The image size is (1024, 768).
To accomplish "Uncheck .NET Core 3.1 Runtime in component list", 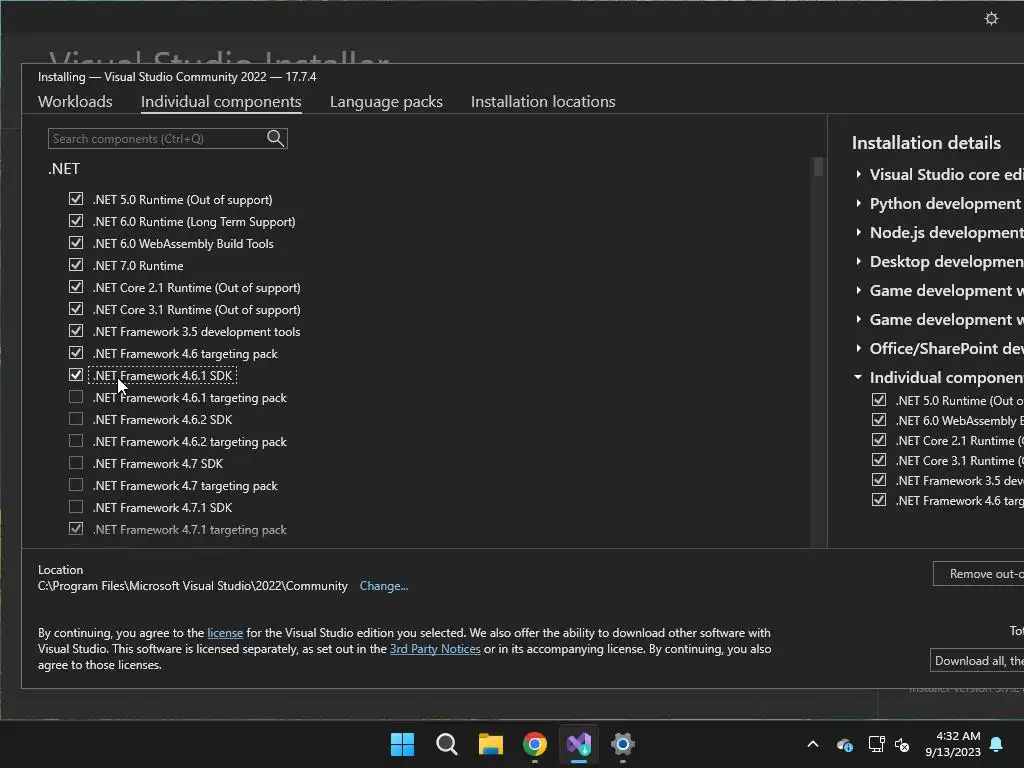I will tap(76, 309).
